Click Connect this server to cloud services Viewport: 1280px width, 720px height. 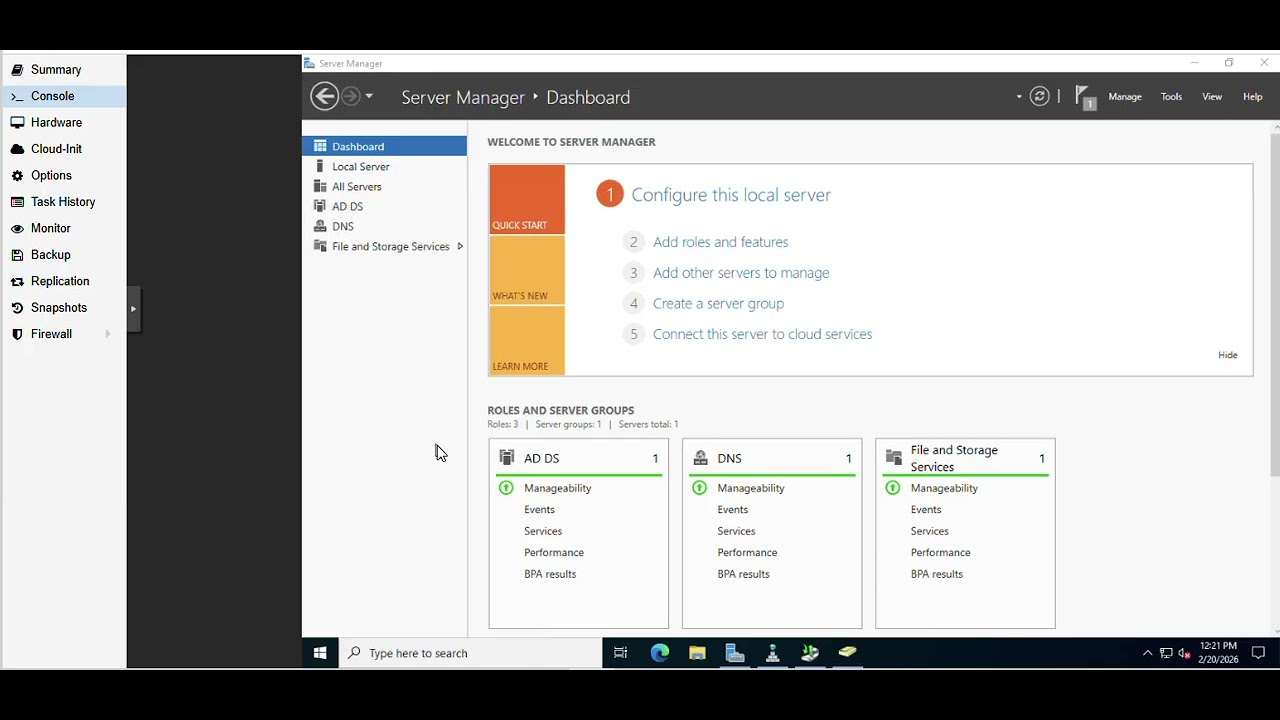(x=762, y=334)
